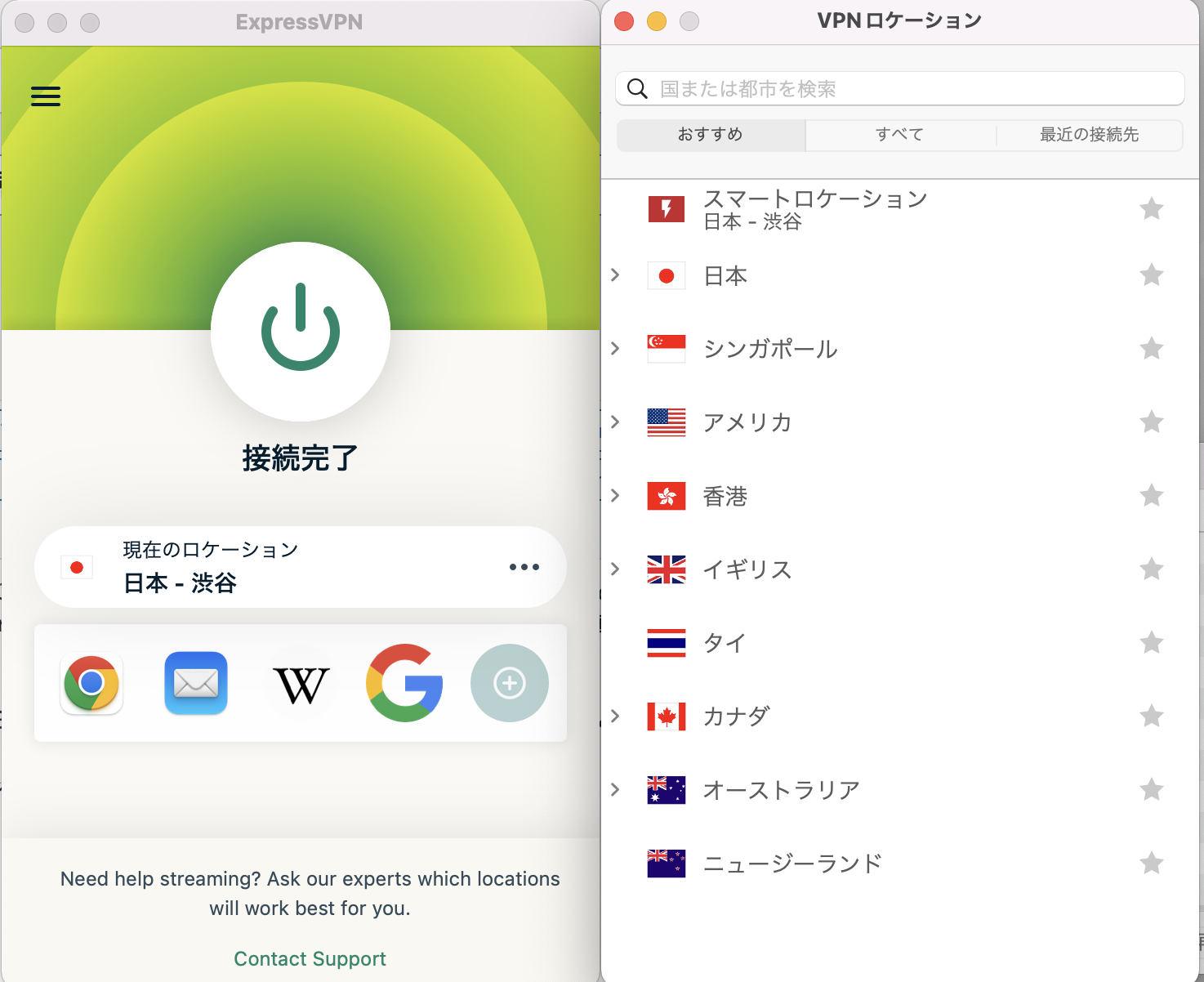Click the United Kingdom flag icon
1204x982 pixels.
coord(667,569)
